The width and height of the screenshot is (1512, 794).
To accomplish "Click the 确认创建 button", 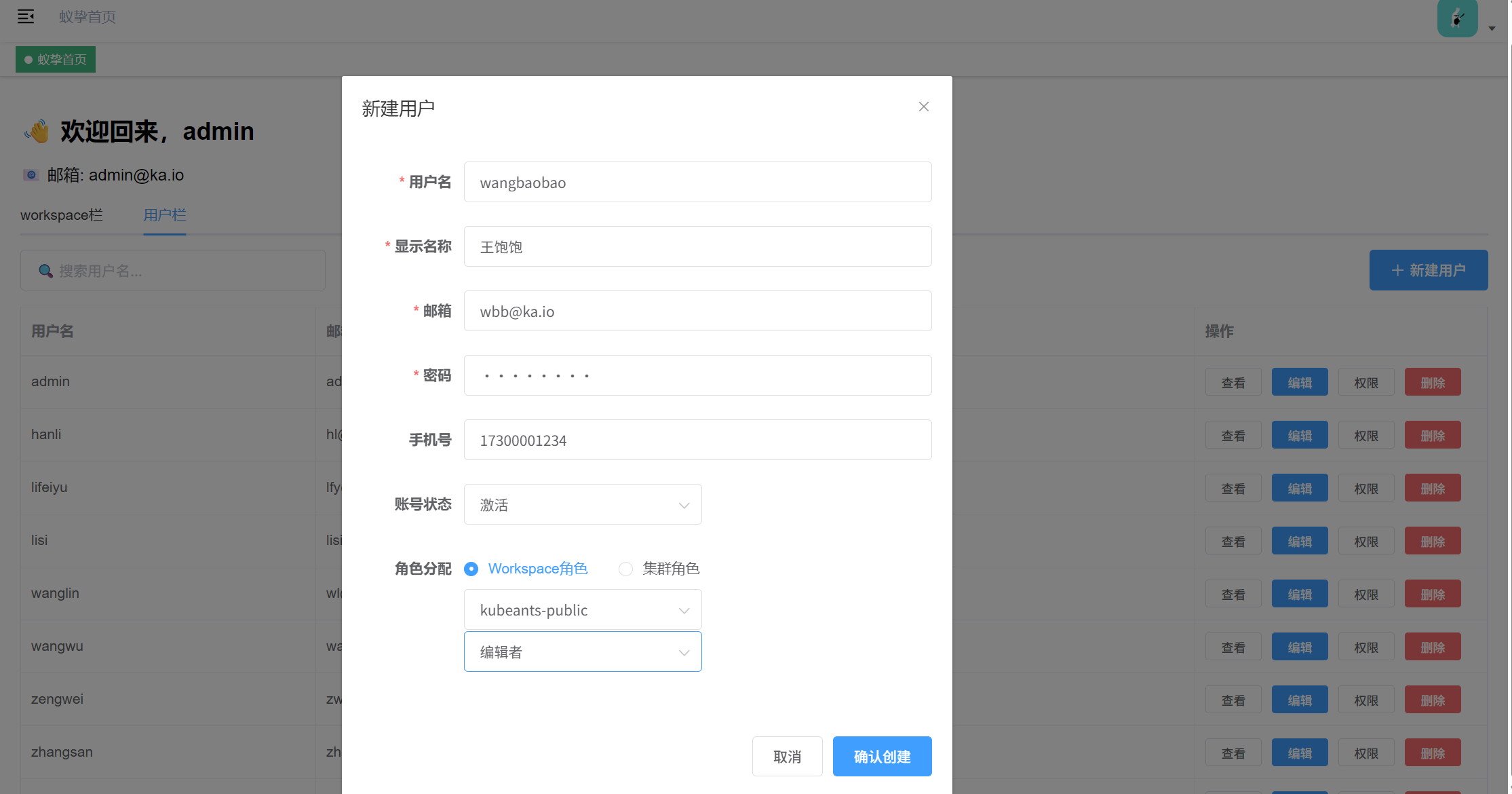I will [881, 756].
